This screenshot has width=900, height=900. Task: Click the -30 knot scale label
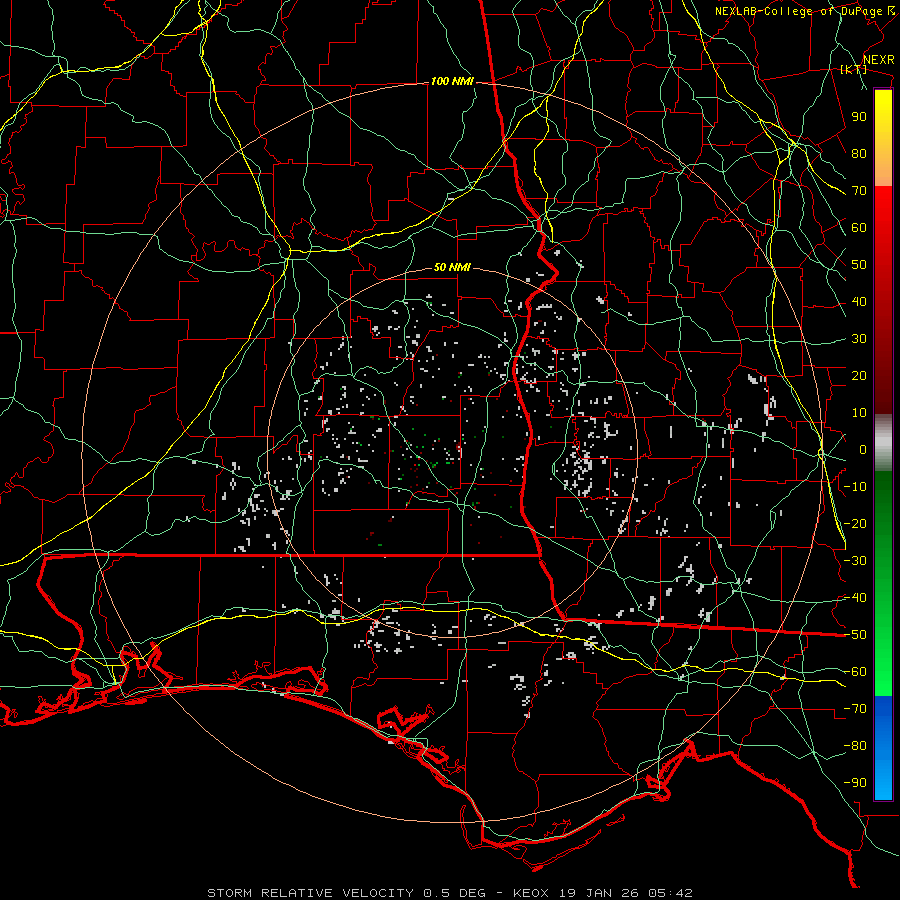855,561
